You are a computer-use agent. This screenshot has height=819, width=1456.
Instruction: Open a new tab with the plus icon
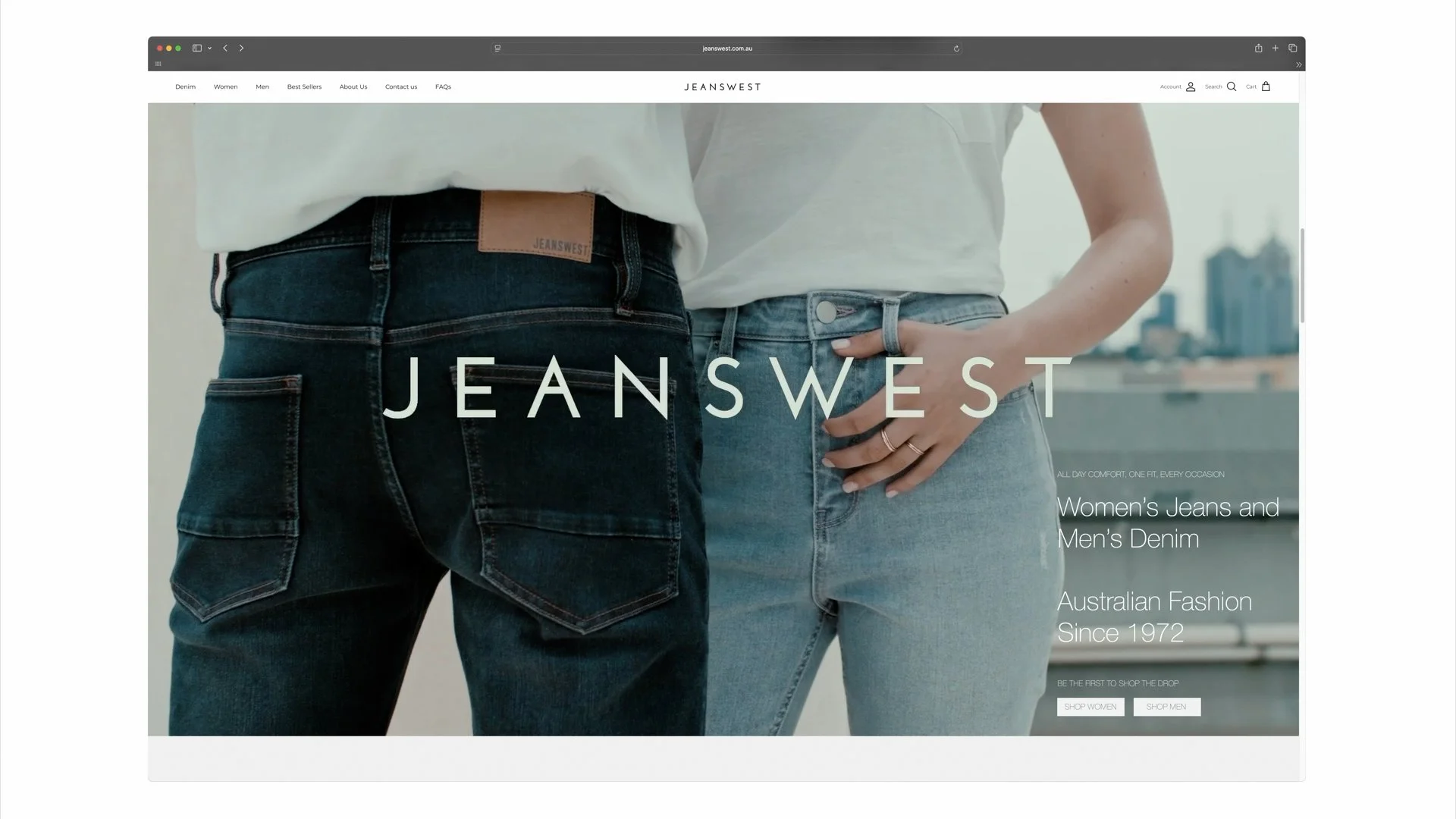1276,48
